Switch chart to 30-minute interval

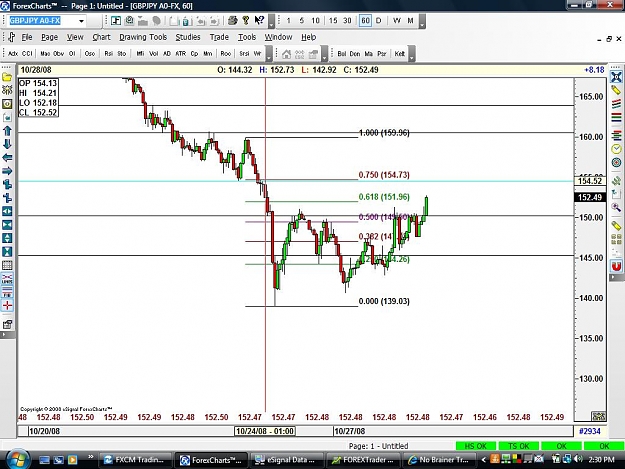(x=347, y=21)
